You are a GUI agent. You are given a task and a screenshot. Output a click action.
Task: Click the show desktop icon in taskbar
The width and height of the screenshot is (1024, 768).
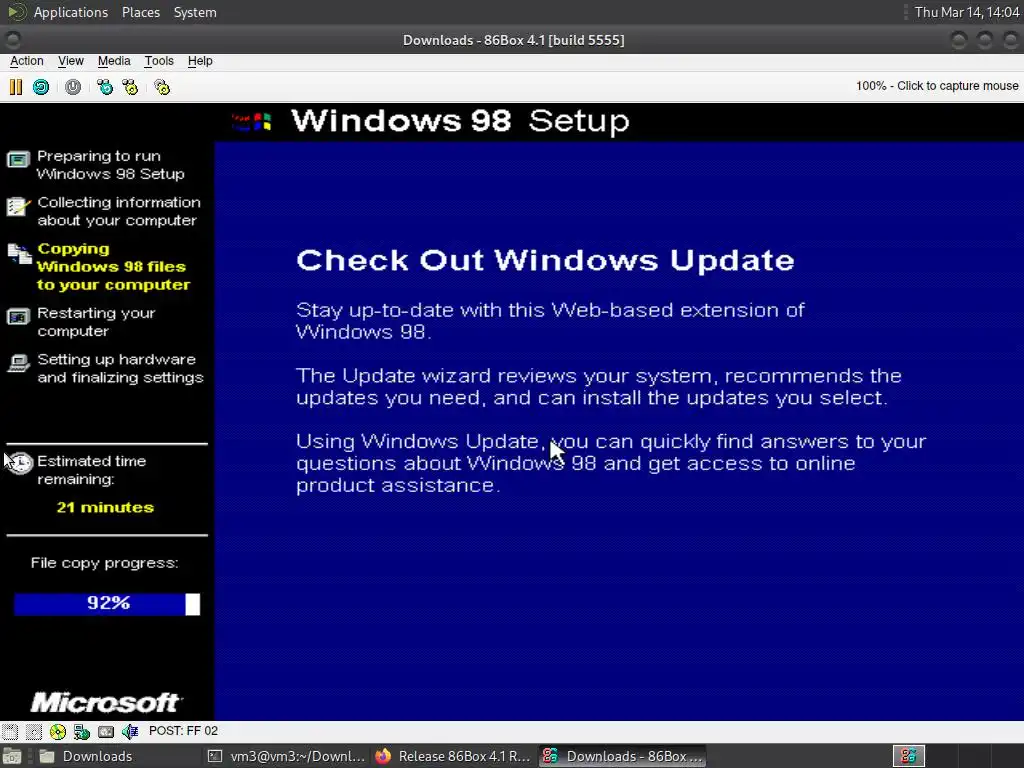(x=12, y=756)
